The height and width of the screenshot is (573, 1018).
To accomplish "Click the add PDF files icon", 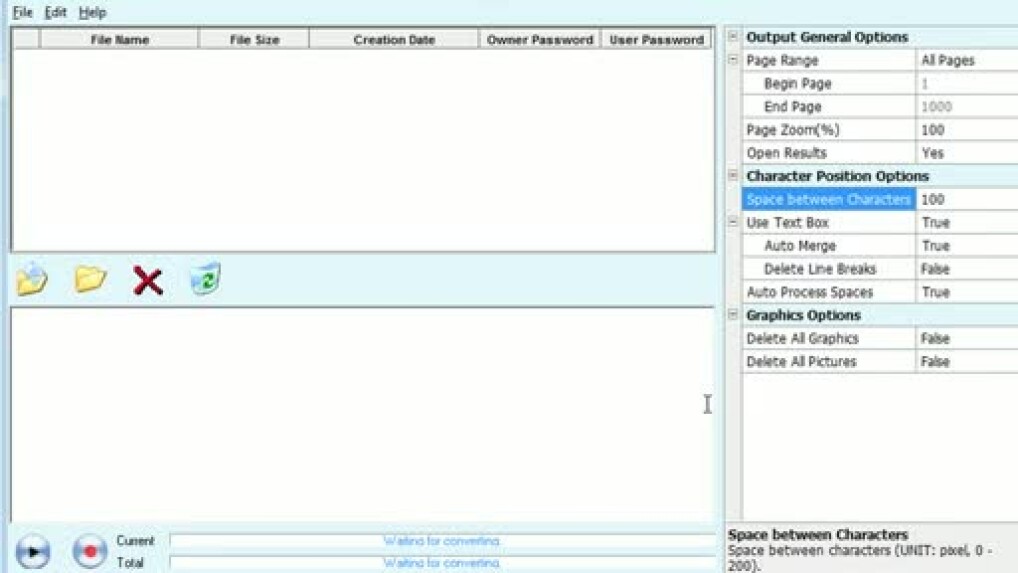I will [x=32, y=280].
